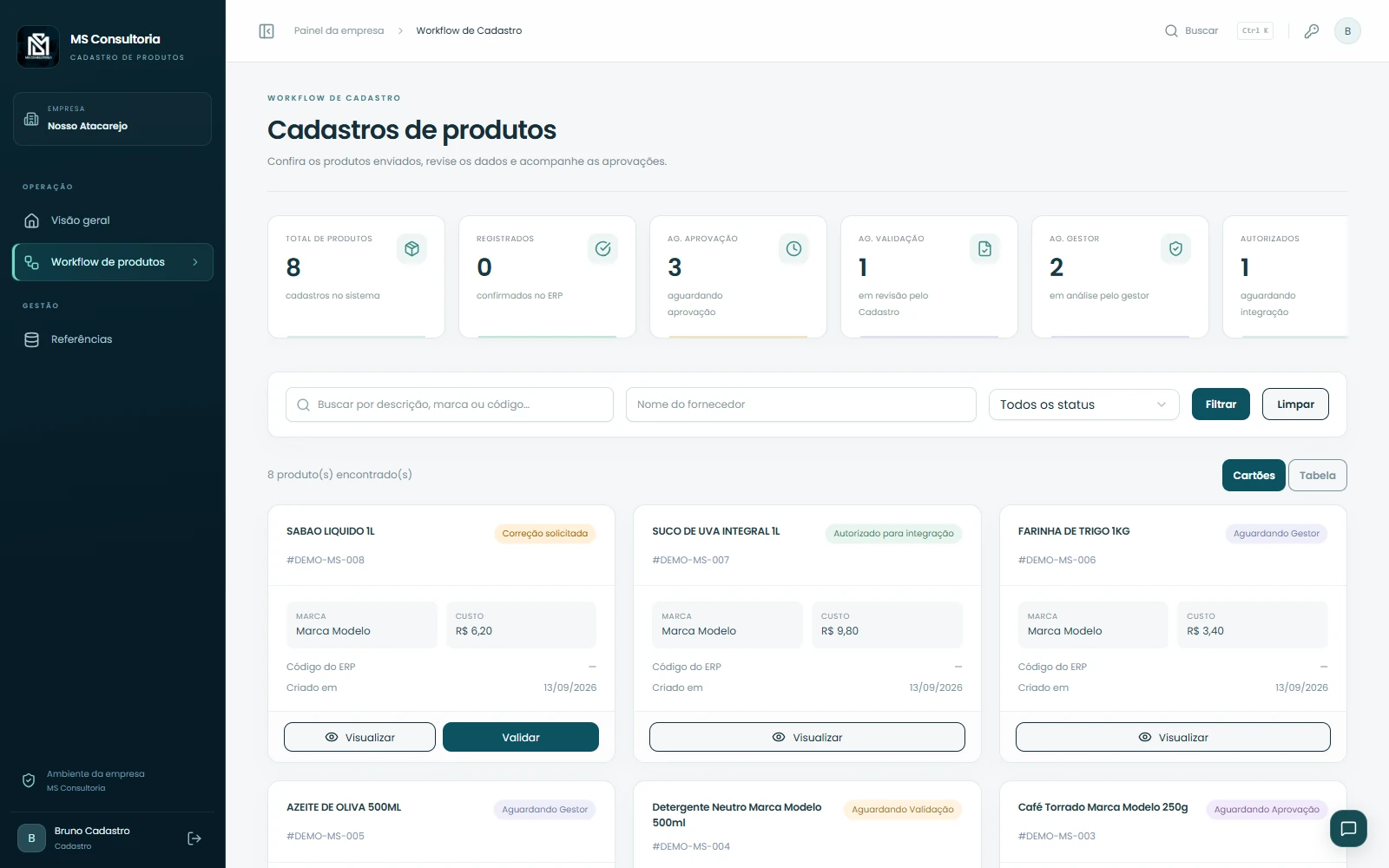Screen dimensions: 1389x868
Task: Click the clock icon on Ag. Aprovação card
Action: 793,249
